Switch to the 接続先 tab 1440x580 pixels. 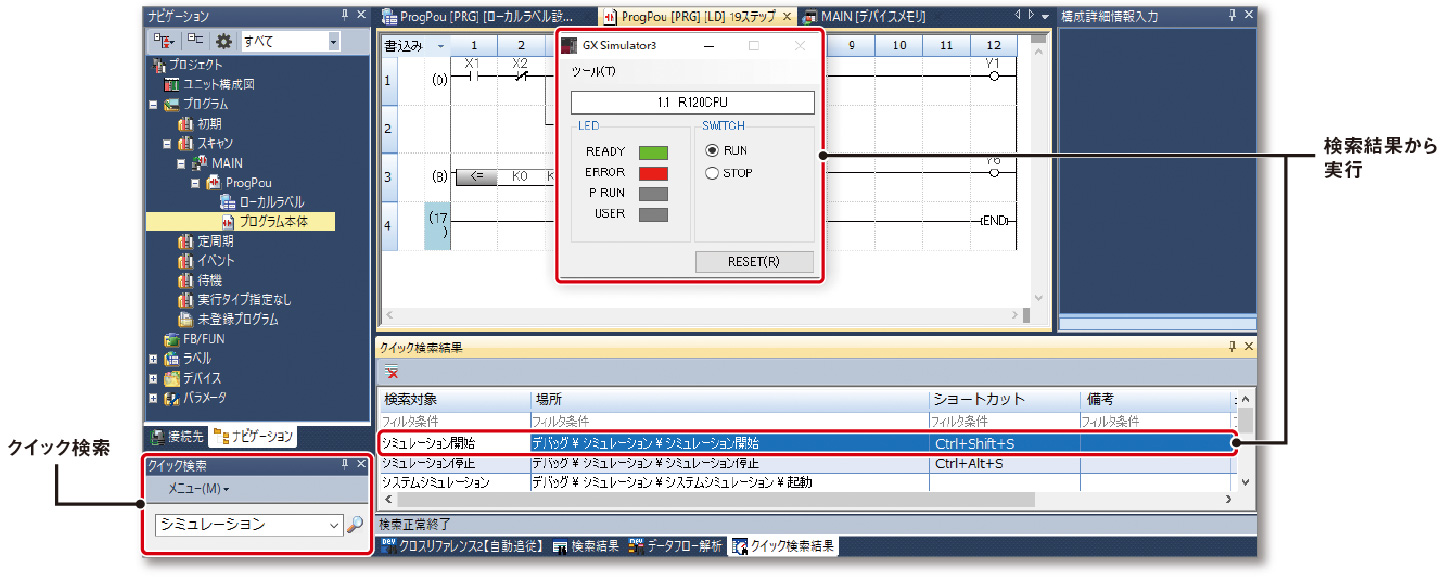(177, 436)
